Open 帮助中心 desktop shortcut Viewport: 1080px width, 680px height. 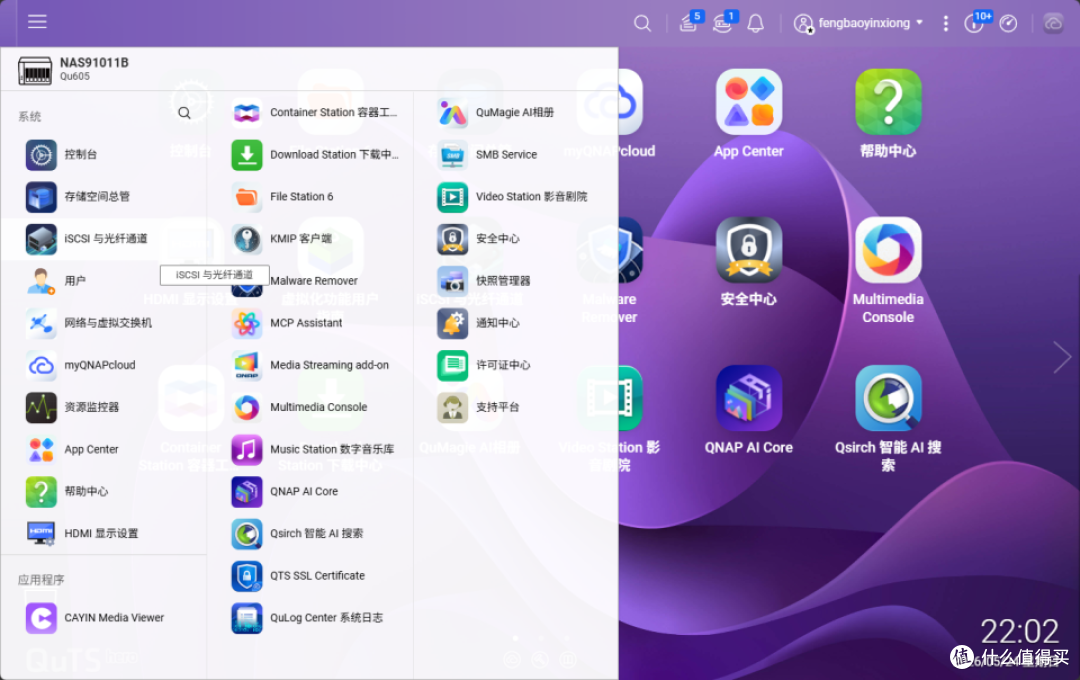coord(888,114)
